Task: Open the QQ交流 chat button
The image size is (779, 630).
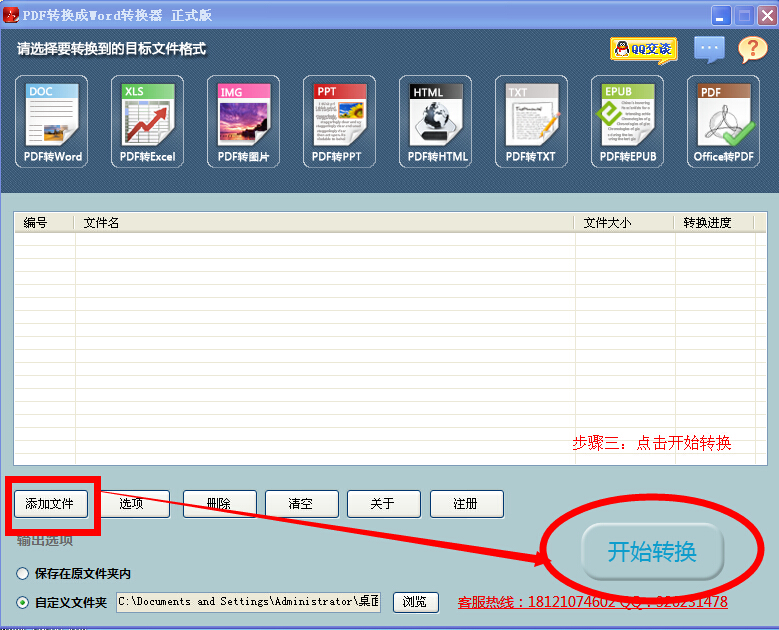Action: pyautogui.click(x=643, y=48)
